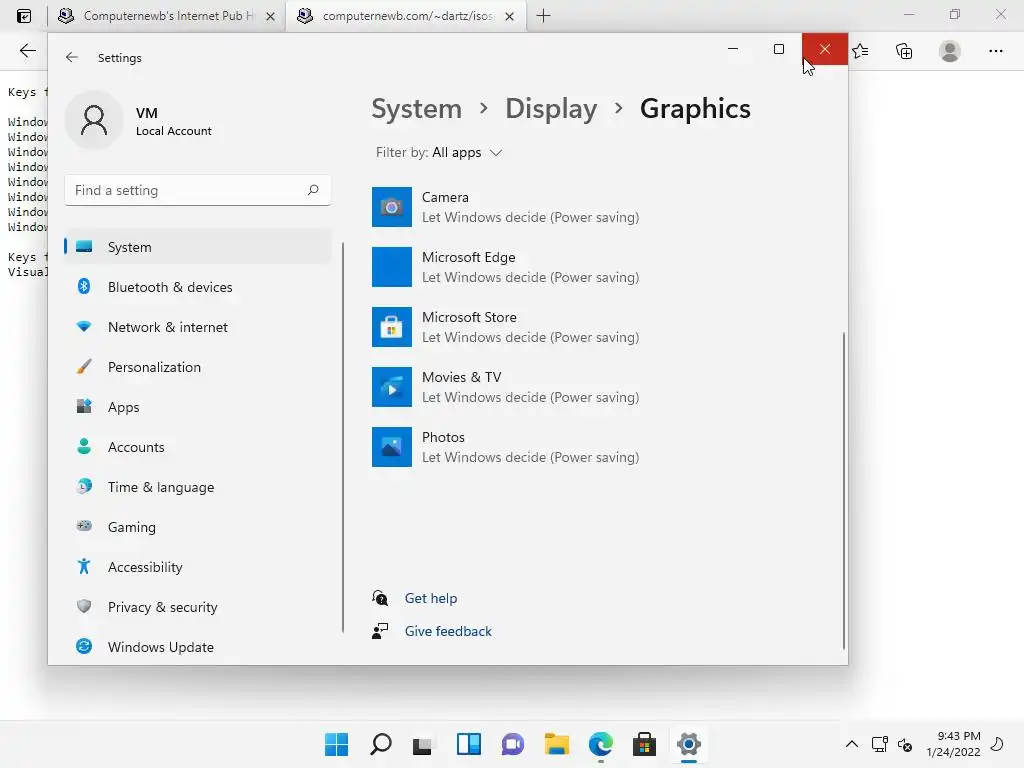Open the Edge profile avatar

click(x=950, y=51)
